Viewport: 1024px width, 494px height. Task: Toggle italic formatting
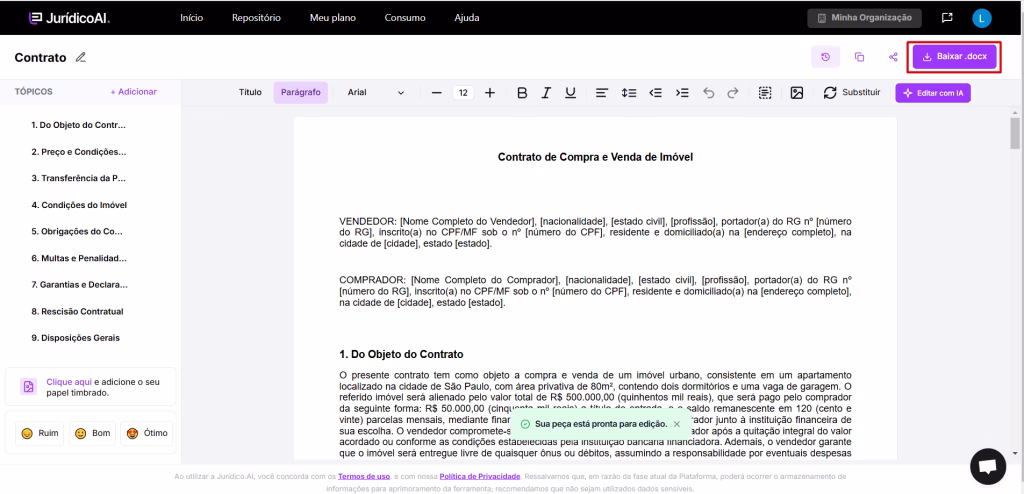546,93
